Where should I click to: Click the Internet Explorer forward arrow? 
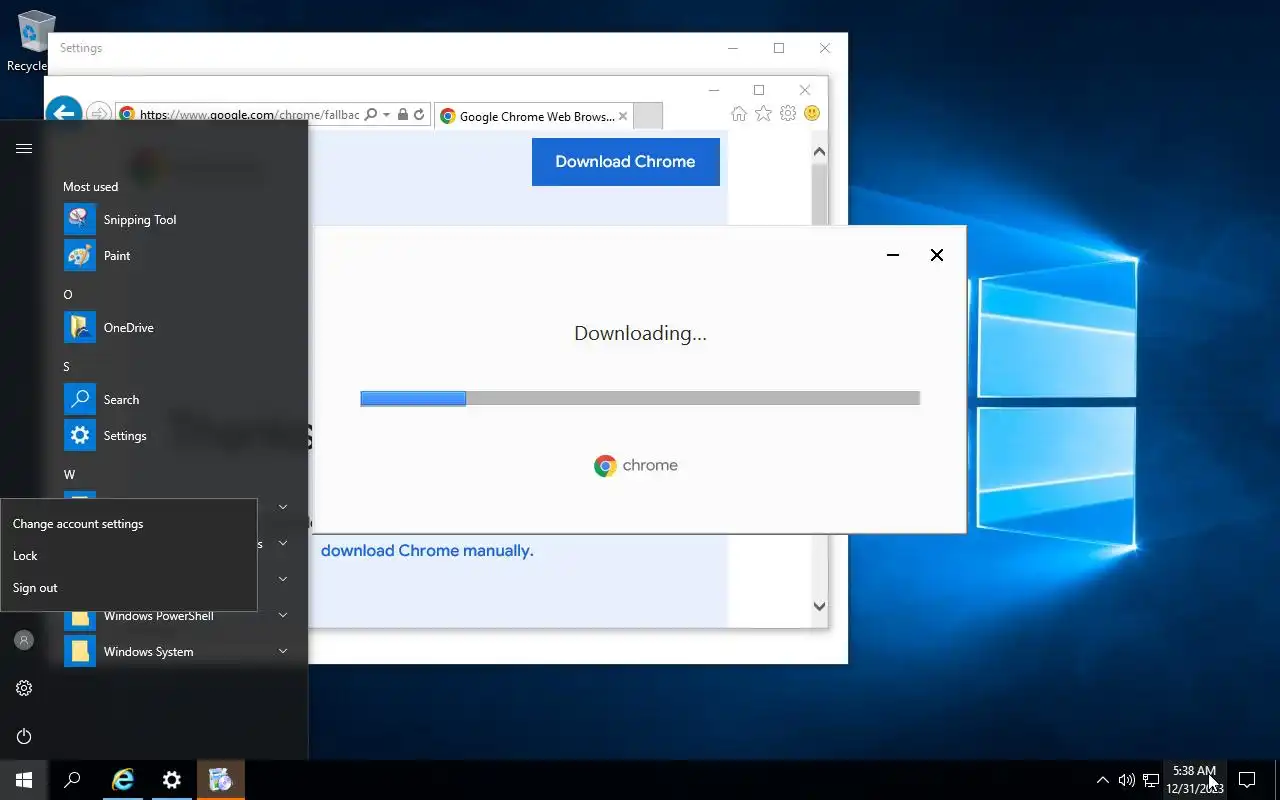[98, 114]
